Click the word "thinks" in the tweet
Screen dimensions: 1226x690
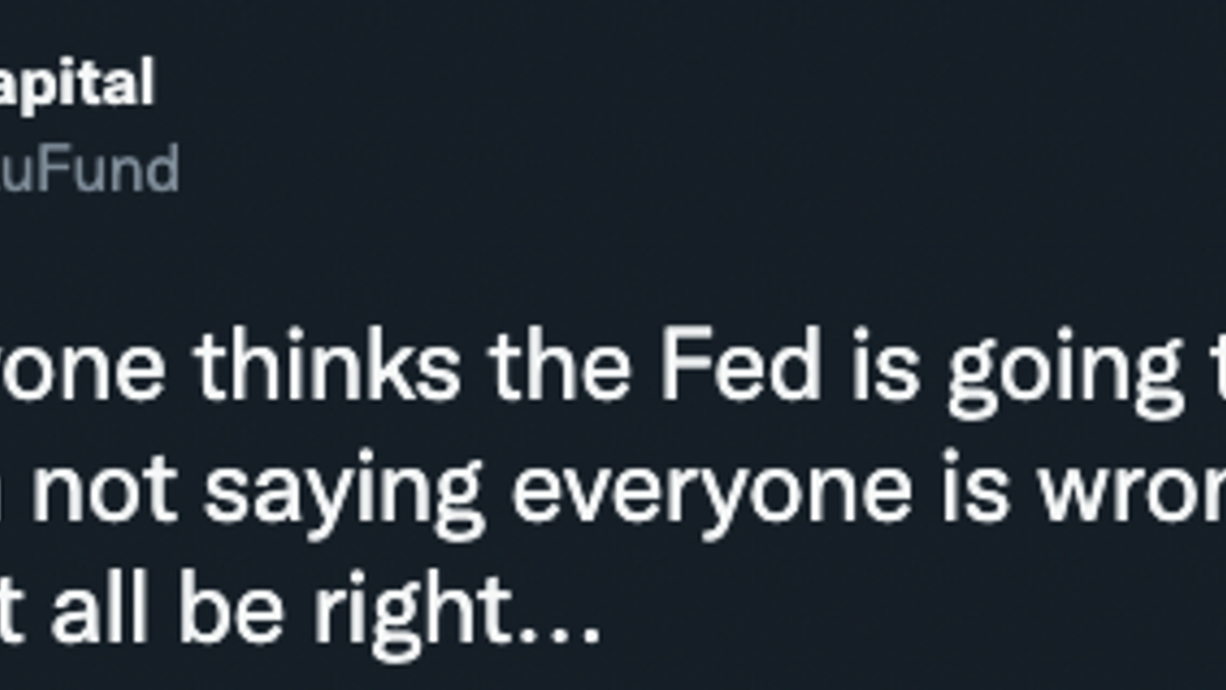pos(327,367)
